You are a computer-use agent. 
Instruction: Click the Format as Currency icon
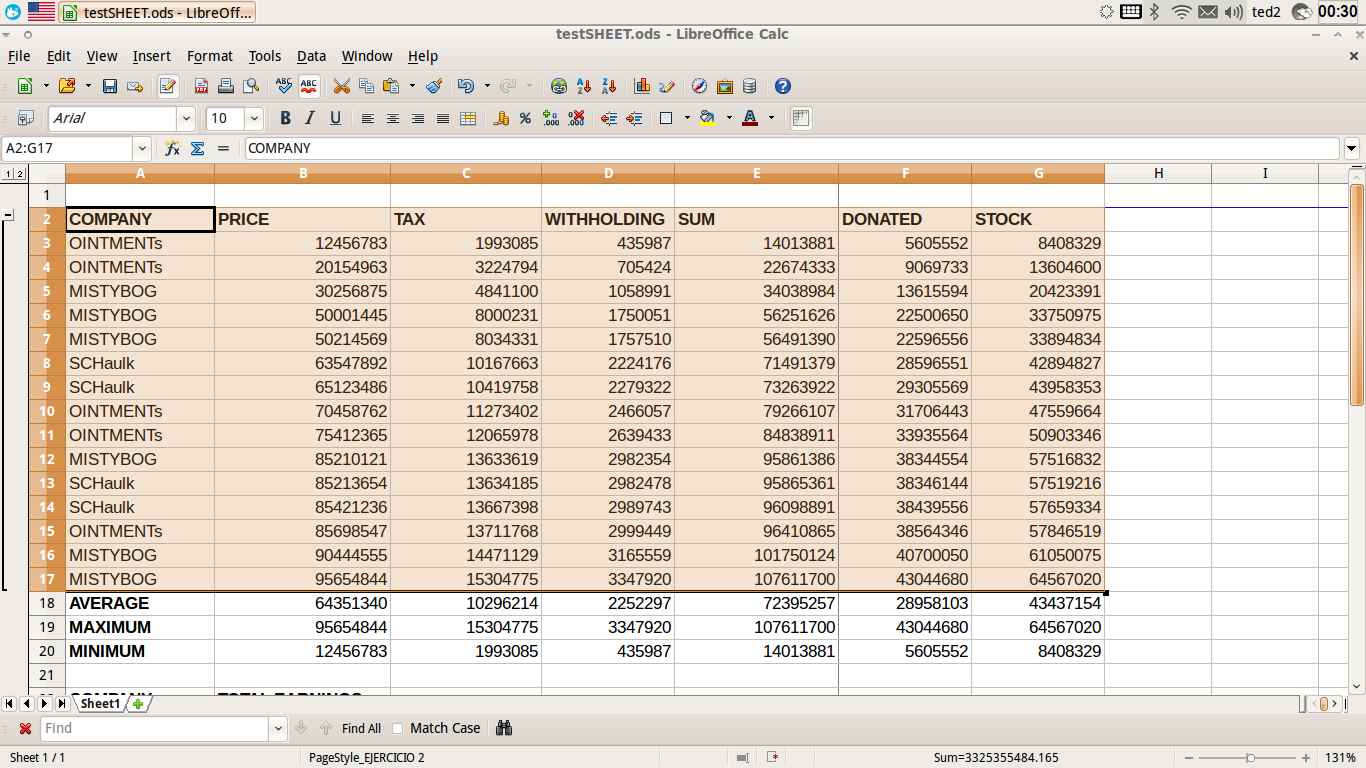501,119
